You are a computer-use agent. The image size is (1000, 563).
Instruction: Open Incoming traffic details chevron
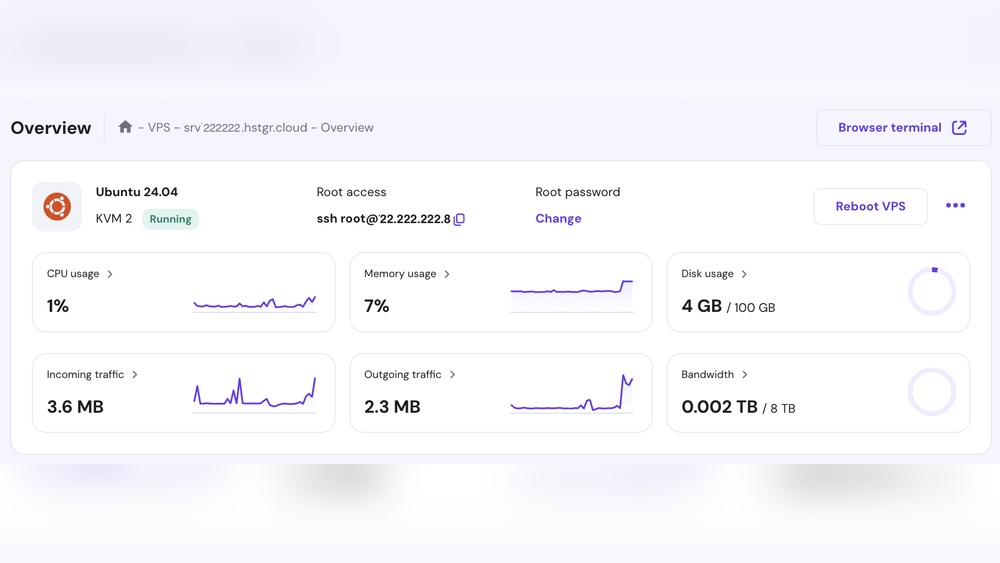click(x=135, y=375)
